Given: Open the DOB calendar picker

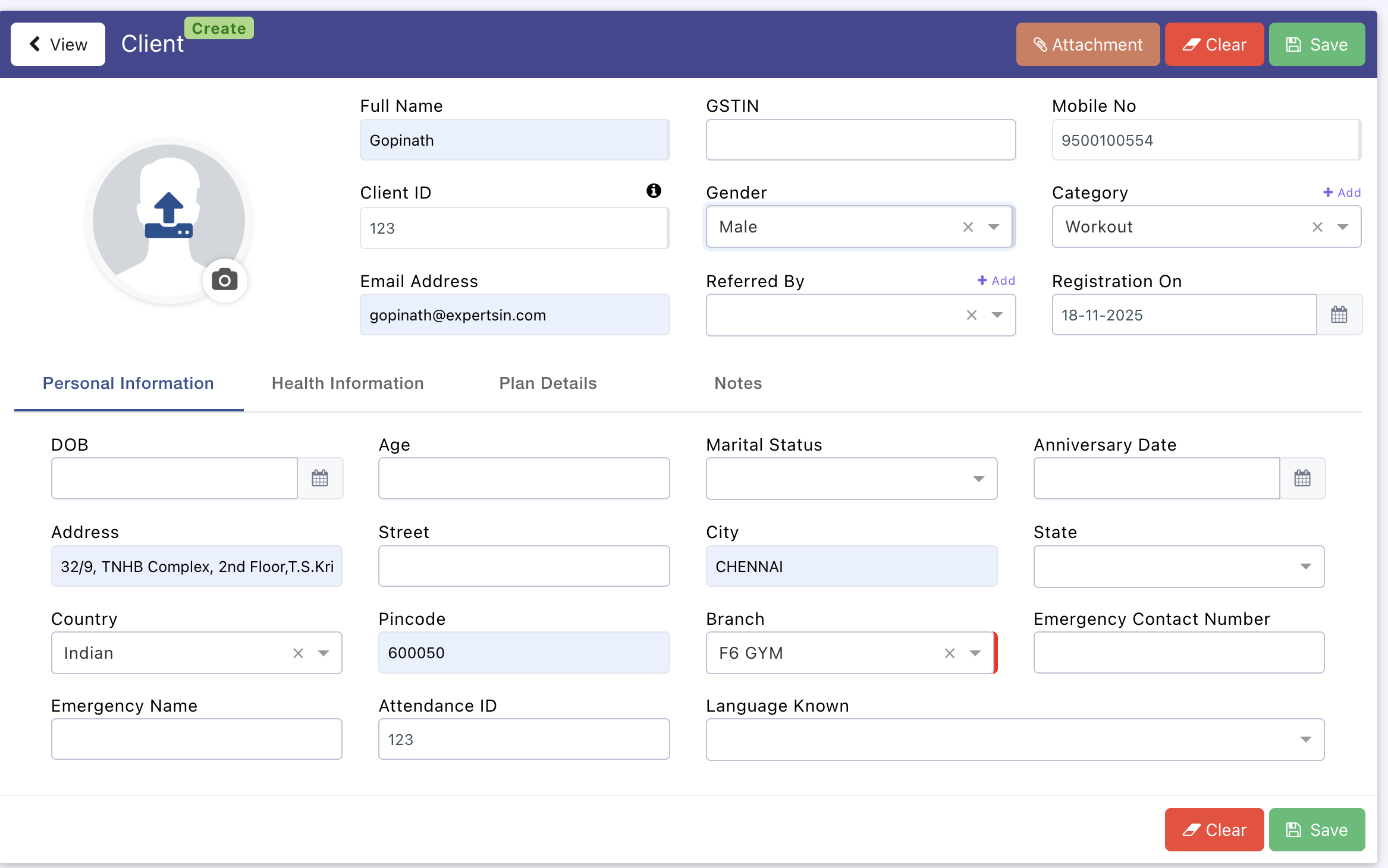Looking at the screenshot, I should tap(320, 478).
